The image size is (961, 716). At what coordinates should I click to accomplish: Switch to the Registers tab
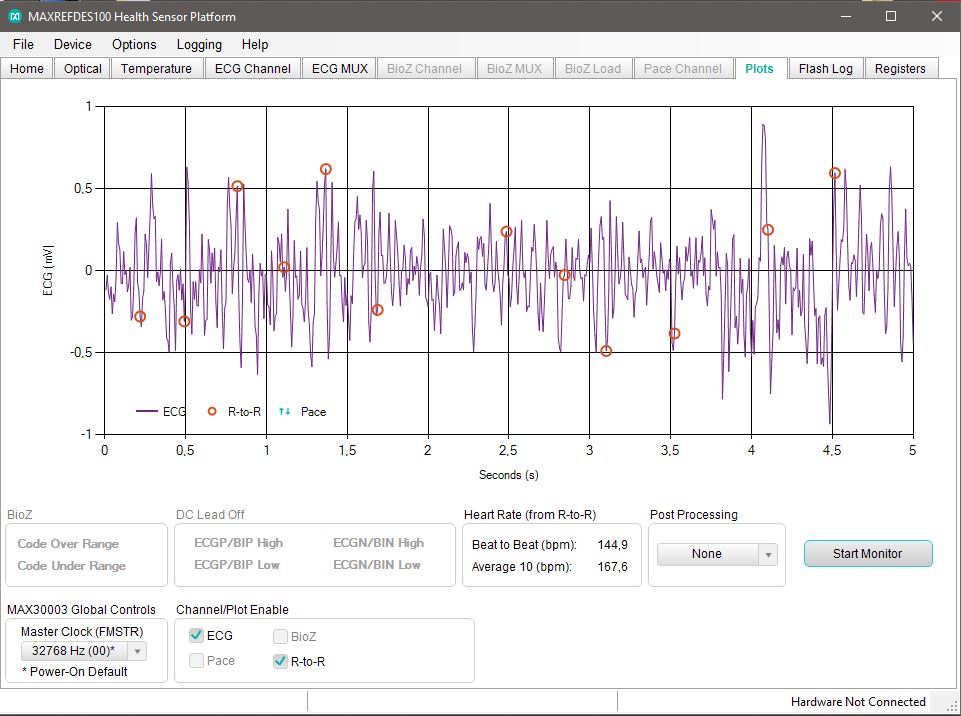point(899,68)
